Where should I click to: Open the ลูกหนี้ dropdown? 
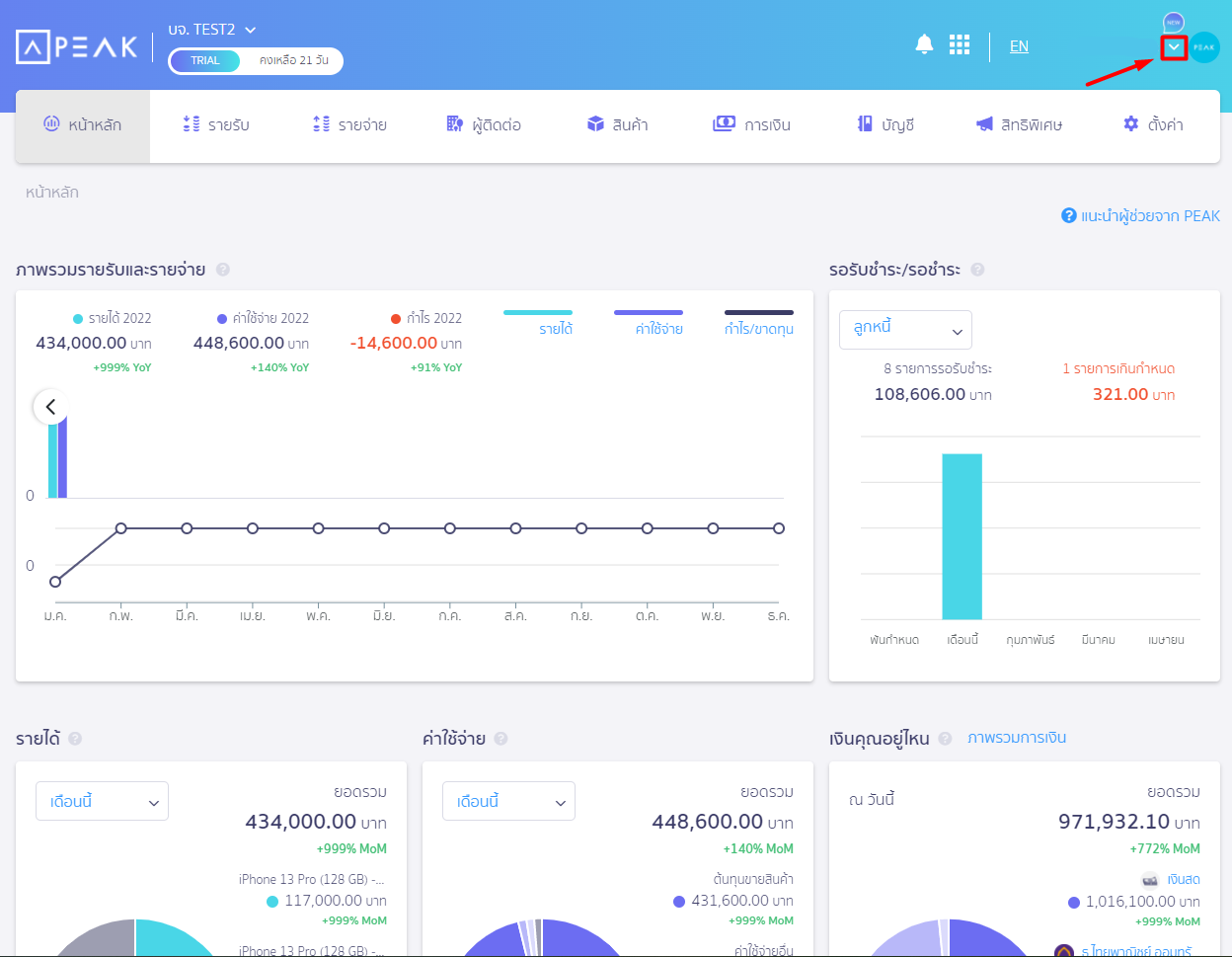(905, 330)
